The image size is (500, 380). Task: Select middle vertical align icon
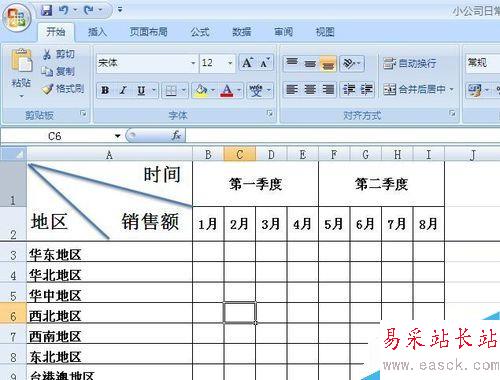click(x=310, y=63)
